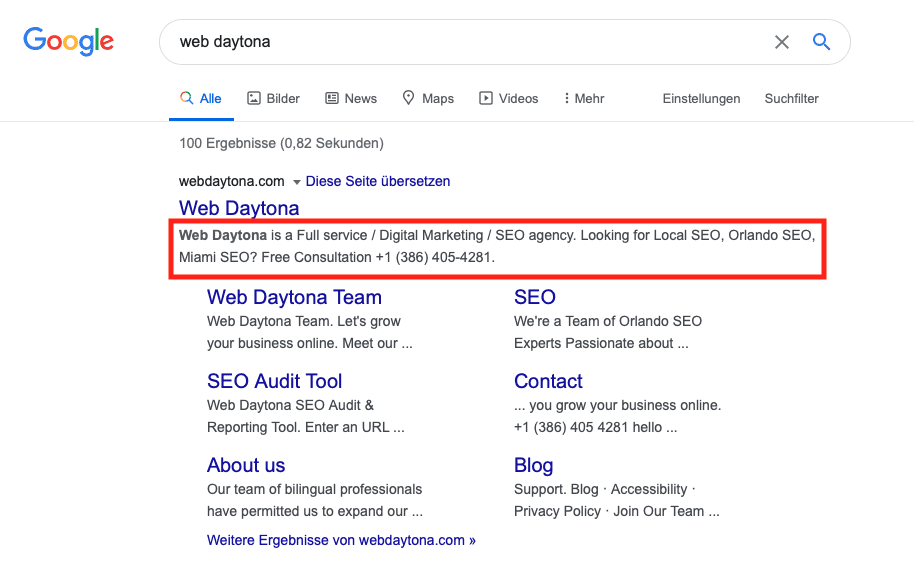Click the text '+1 (386) 405 4281 hello ...'
Viewport: 914px width, 567px height.
(595, 427)
